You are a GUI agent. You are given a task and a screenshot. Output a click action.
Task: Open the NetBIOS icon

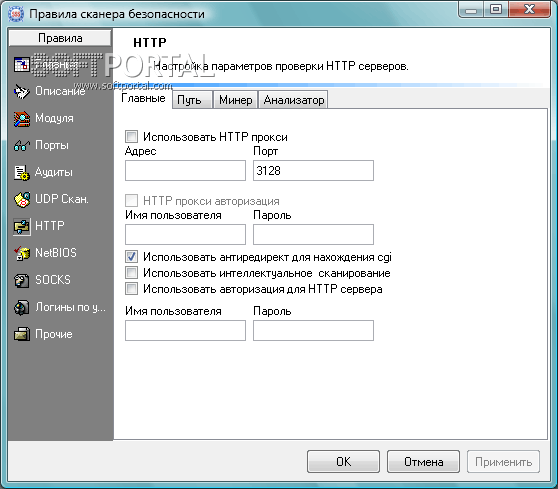click(22, 253)
